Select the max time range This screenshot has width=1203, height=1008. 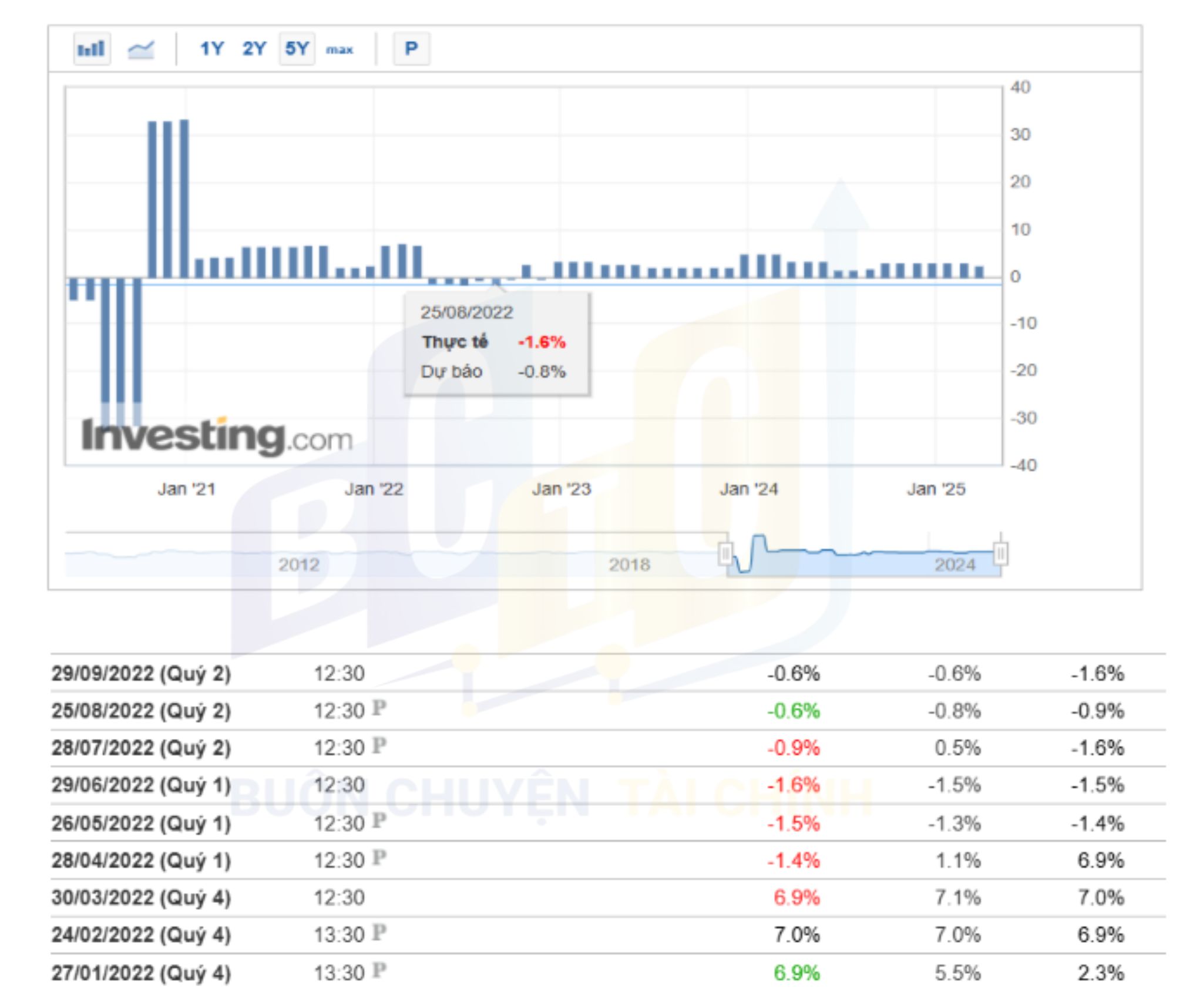pyautogui.click(x=340, y=50)
